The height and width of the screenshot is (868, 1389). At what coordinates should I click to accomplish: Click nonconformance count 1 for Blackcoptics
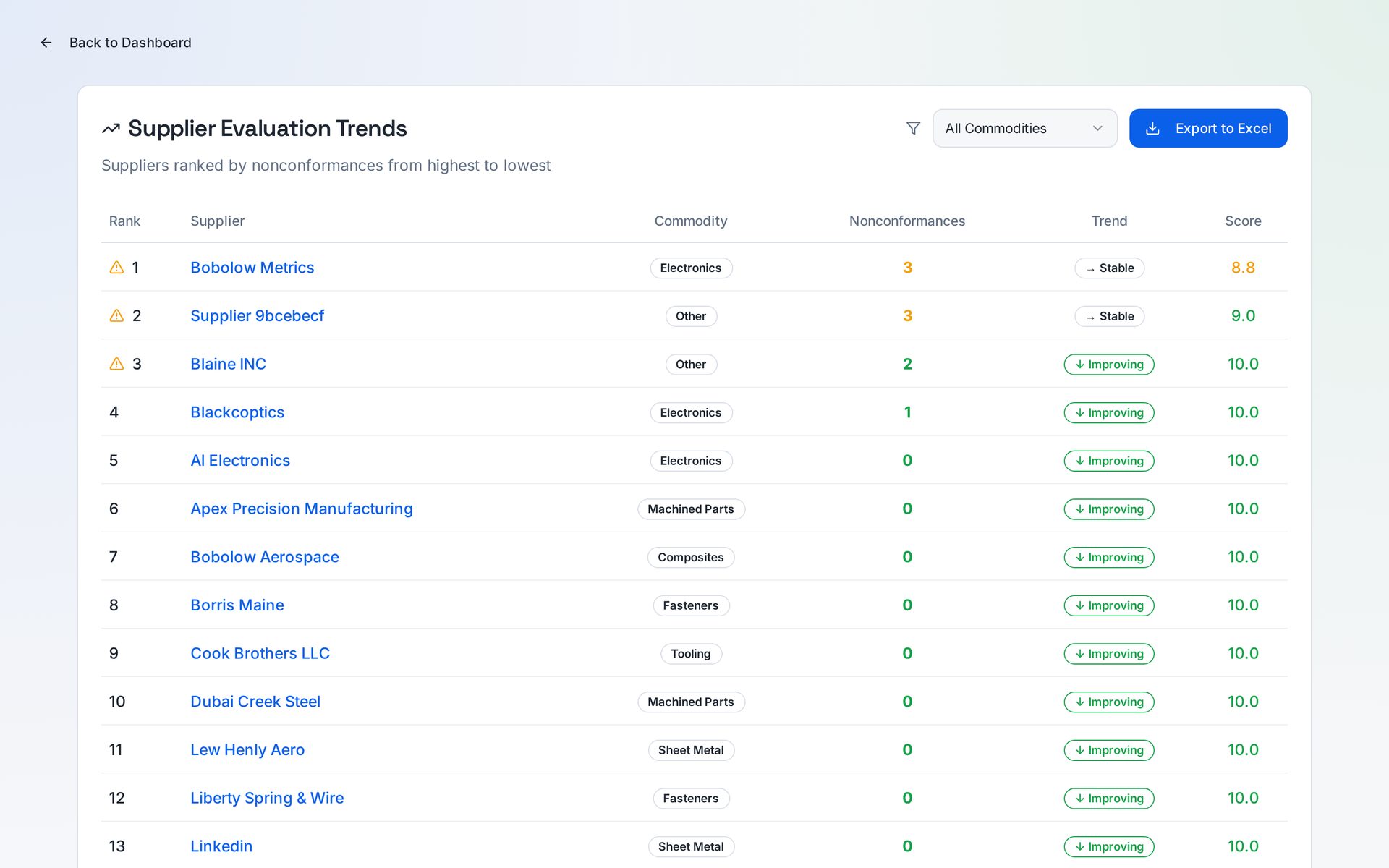(907, 412)
